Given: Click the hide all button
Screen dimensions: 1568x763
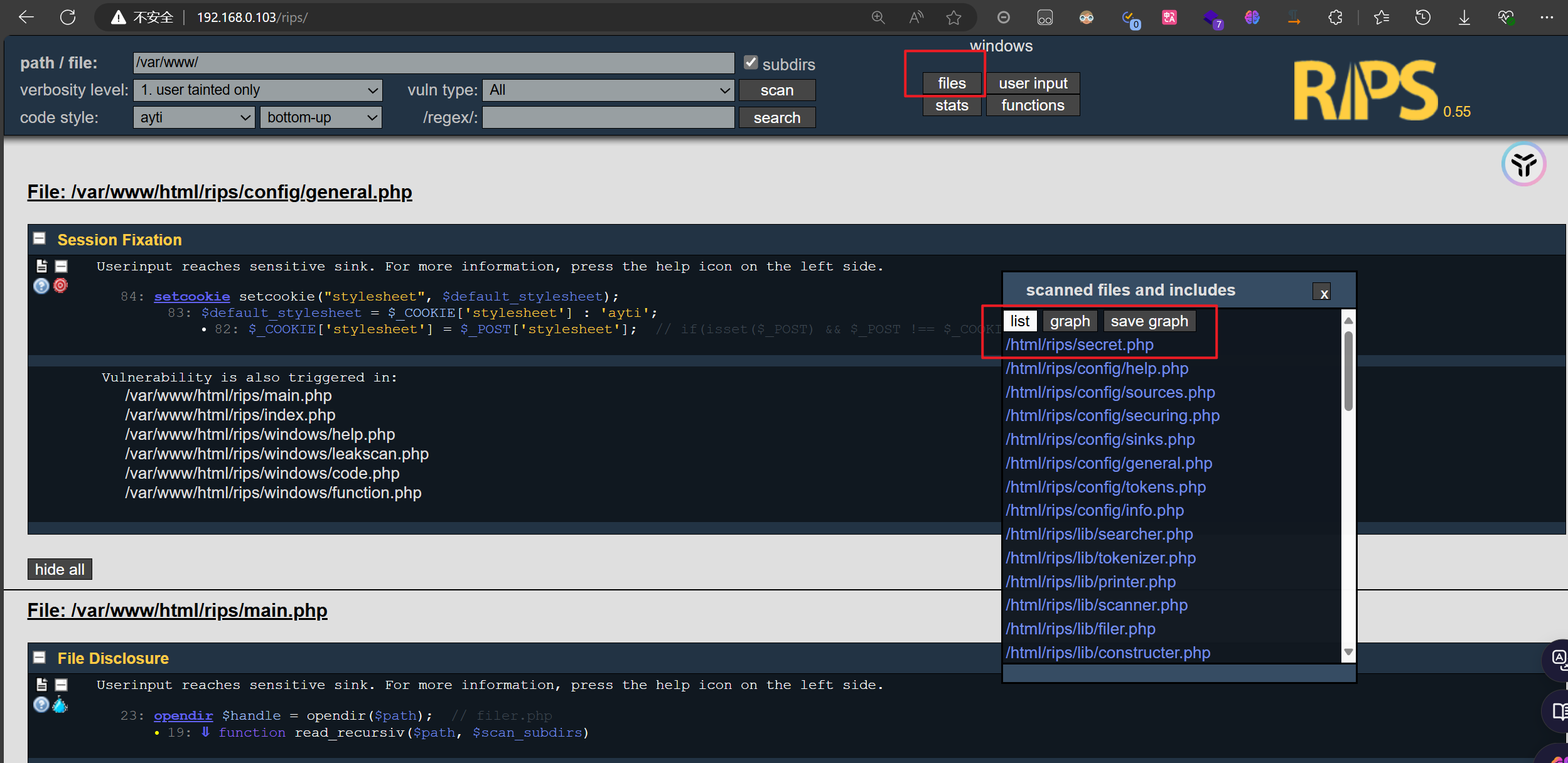Looking at the screenshot, I should coord(60,569).
